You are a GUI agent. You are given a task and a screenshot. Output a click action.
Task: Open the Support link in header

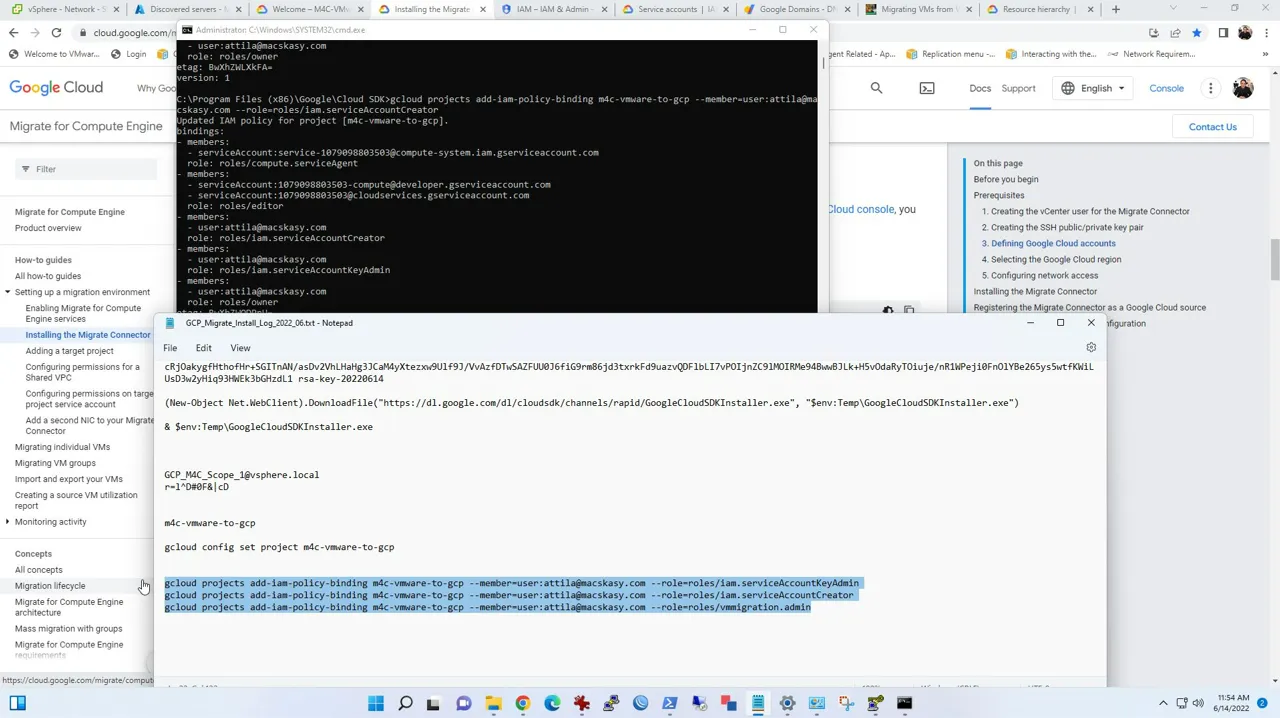[x=1018, y=88]
